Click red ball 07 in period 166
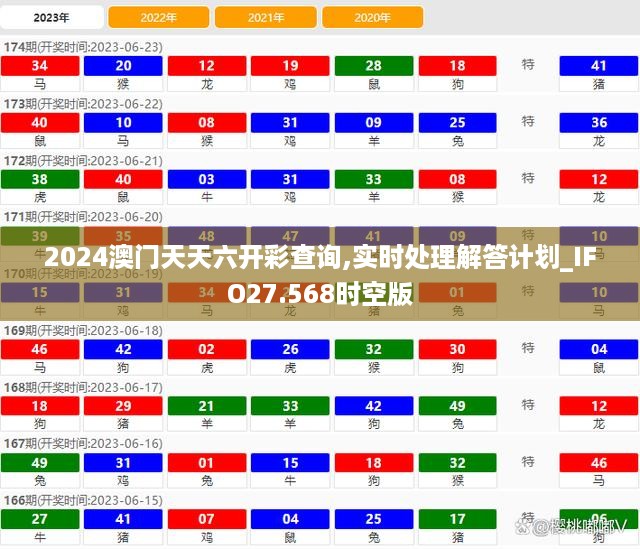Screen dimensions: 640x549 click(x=207, y=519)
